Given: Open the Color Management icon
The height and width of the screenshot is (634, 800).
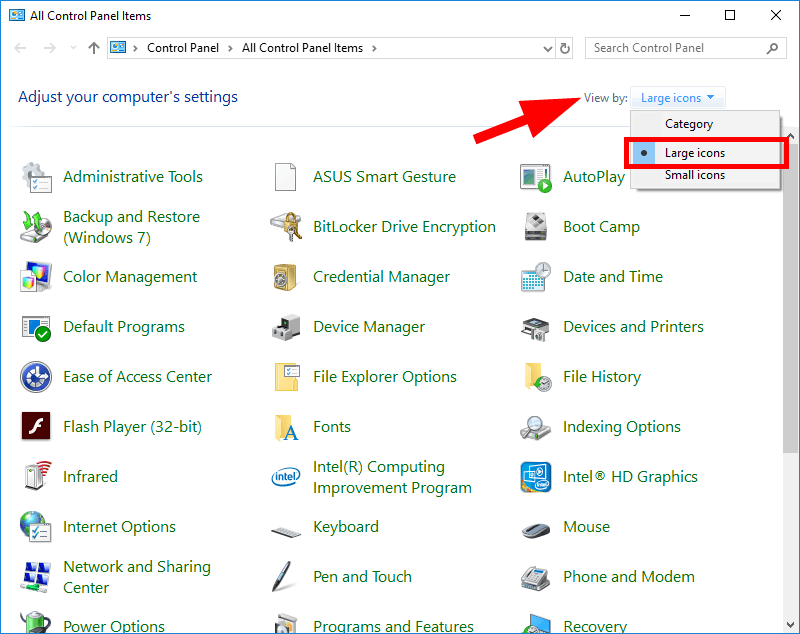Looking at the screenshot, I should 36,276.
